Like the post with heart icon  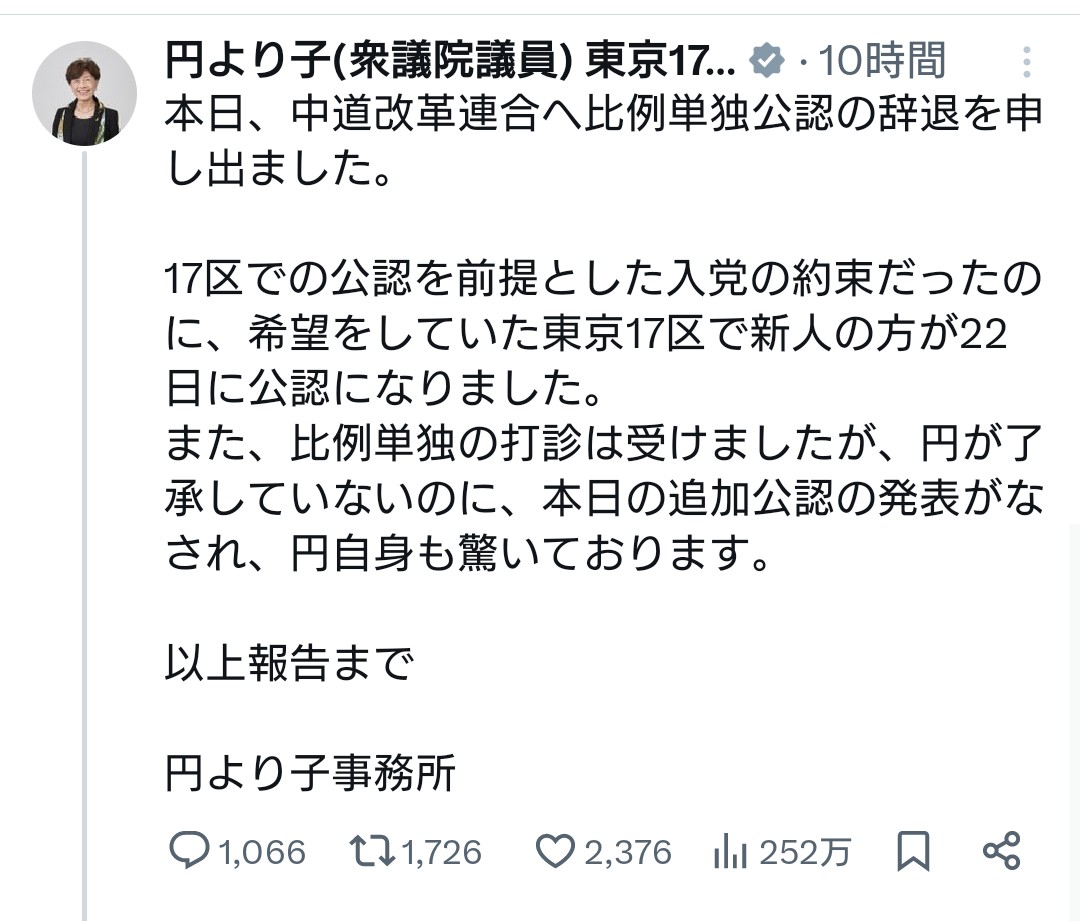pos(554,851)
